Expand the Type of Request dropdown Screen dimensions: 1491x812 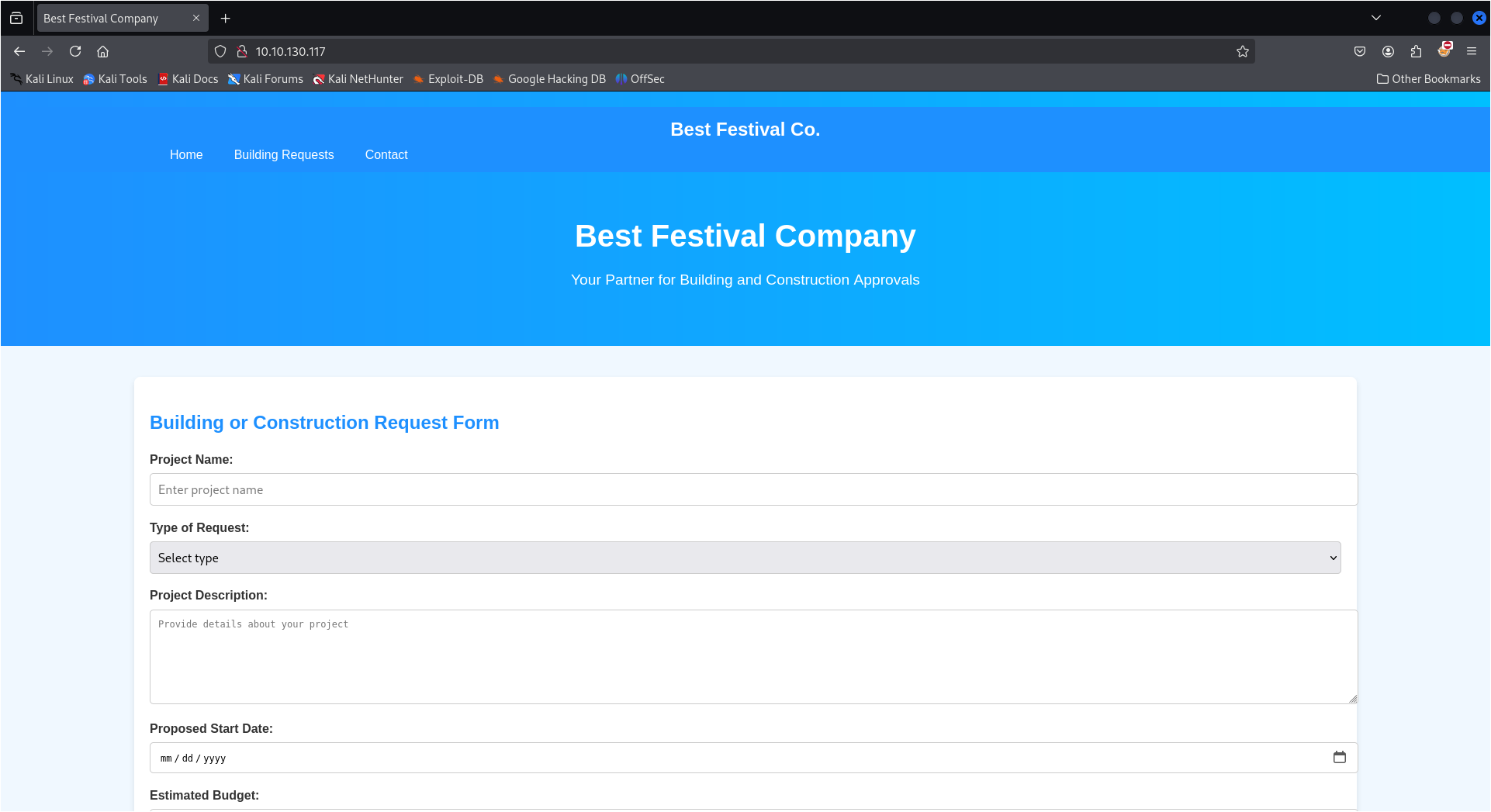pos(745,558)
